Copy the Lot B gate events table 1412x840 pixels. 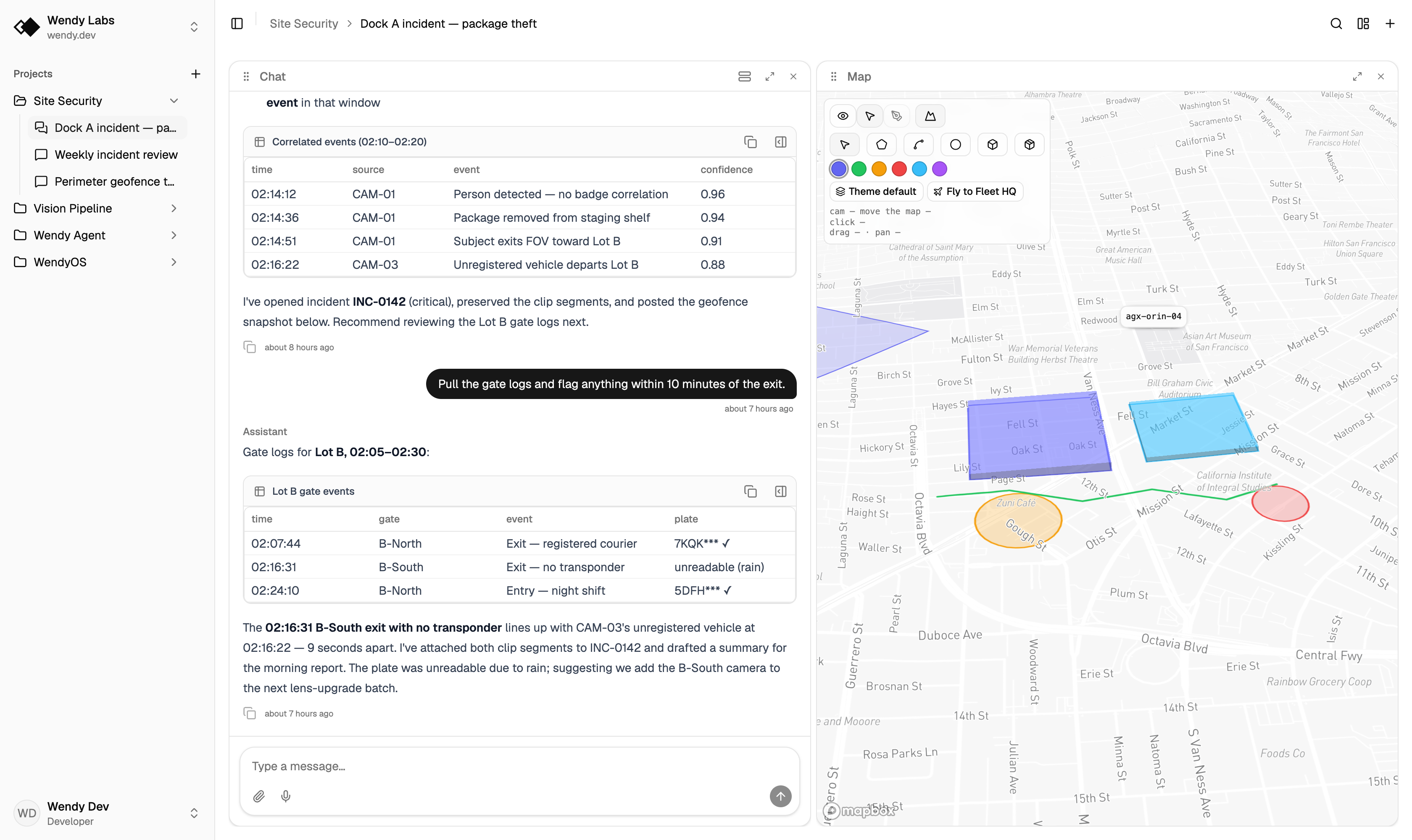point(750,491)
